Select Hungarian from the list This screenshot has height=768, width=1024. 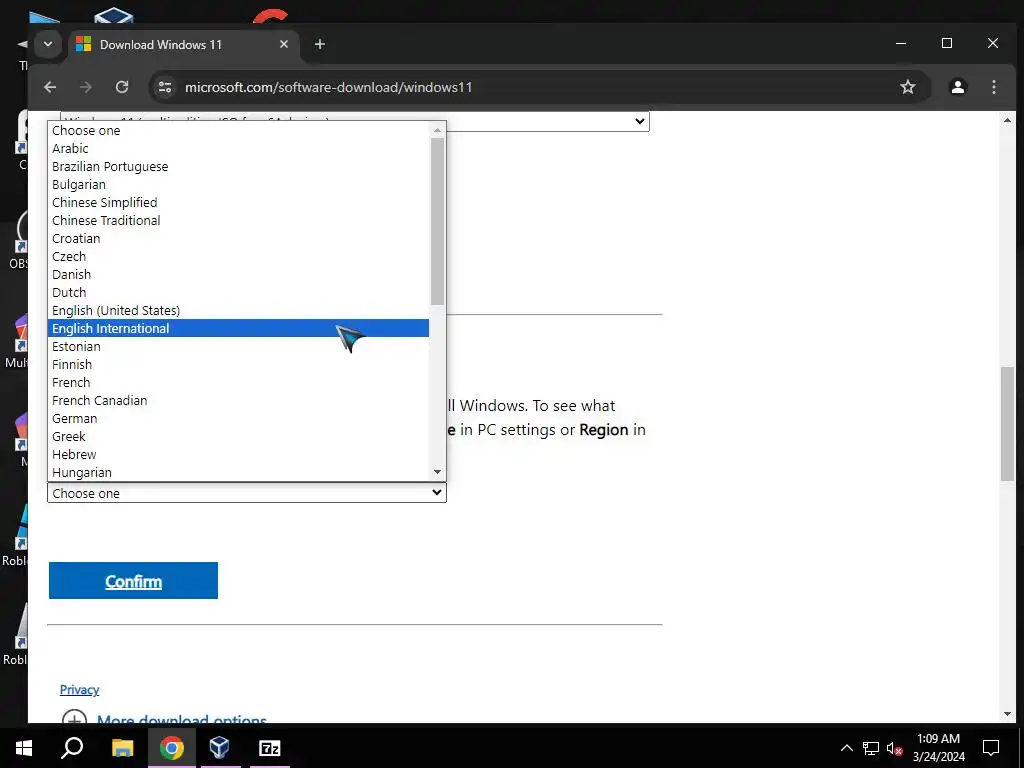coord(238,472)
